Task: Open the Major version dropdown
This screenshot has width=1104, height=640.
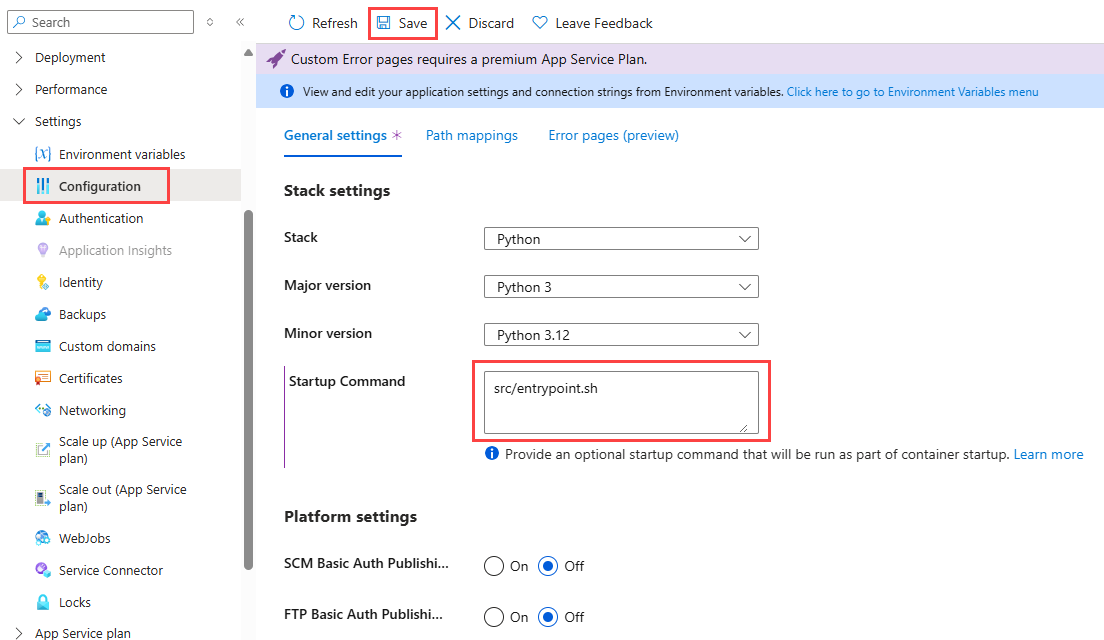Action: click(620, 286)
